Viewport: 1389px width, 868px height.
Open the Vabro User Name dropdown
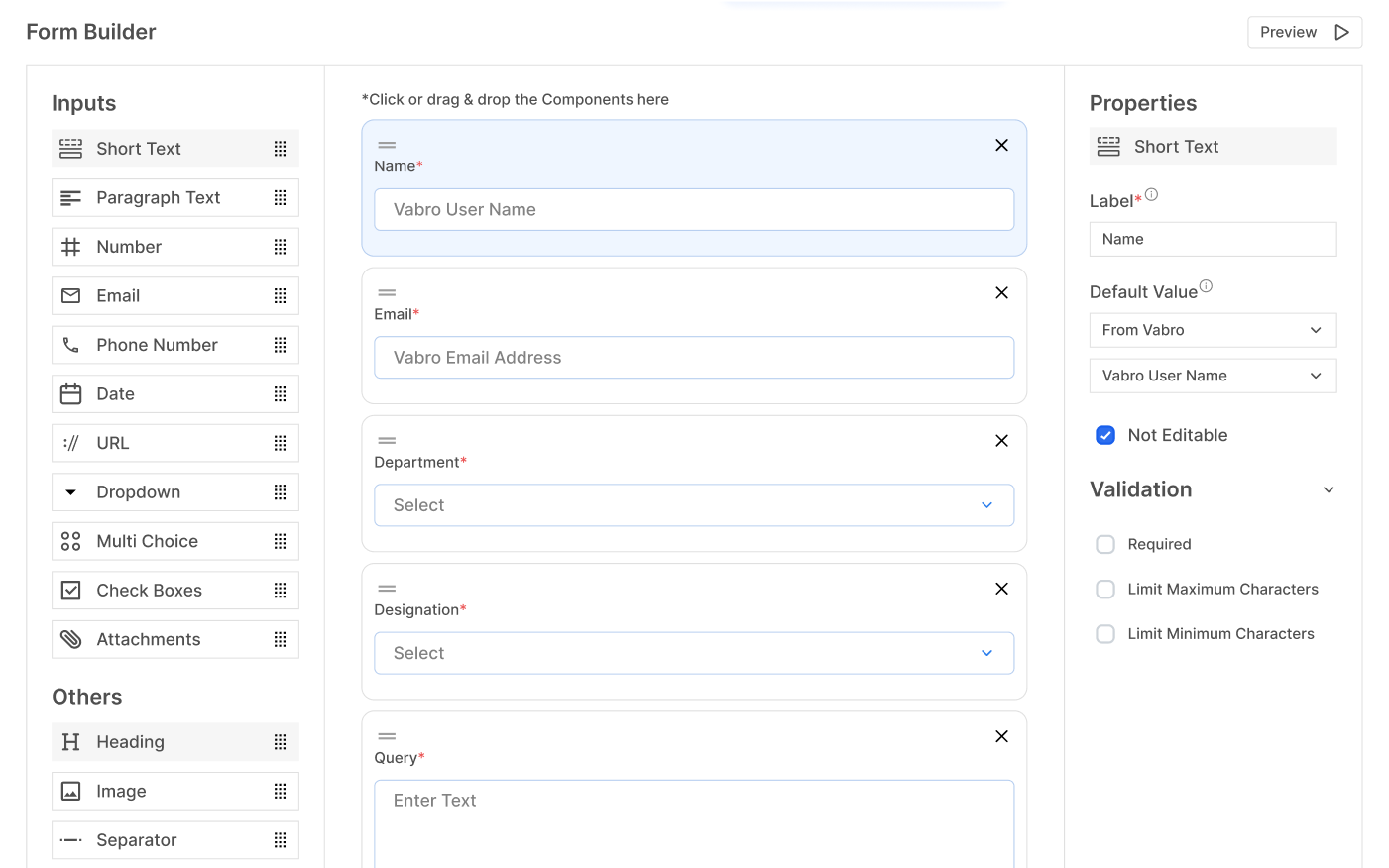coord(1212,376)
